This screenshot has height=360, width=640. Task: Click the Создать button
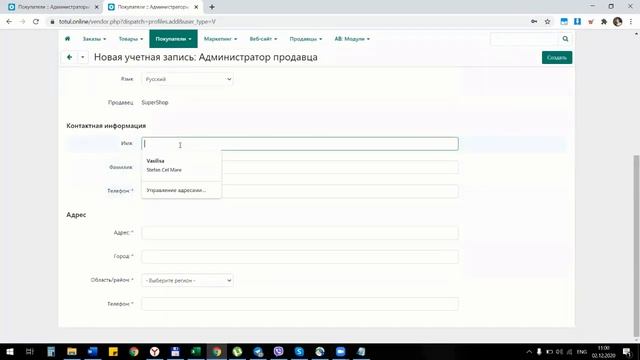click(x=557, y=58)
